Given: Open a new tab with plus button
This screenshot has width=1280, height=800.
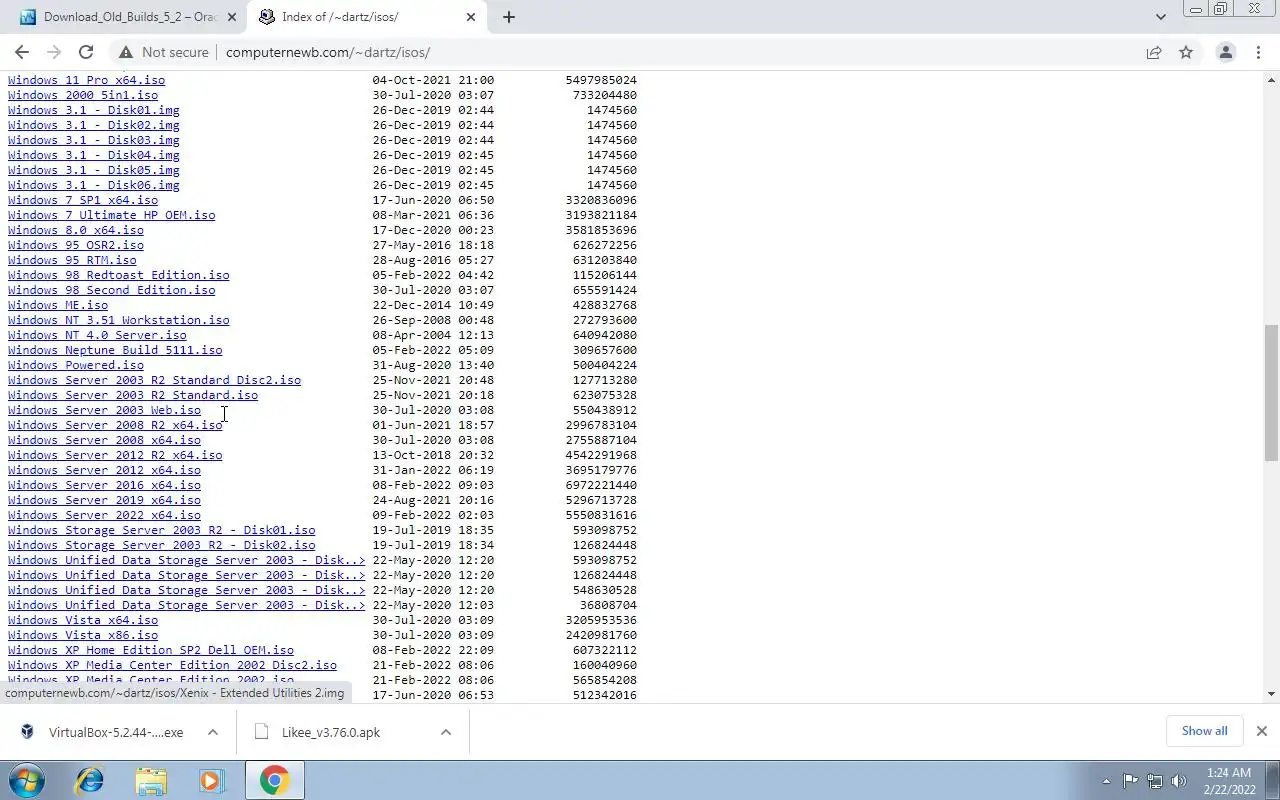Looking at the screenshot, I should click(509, 17).
